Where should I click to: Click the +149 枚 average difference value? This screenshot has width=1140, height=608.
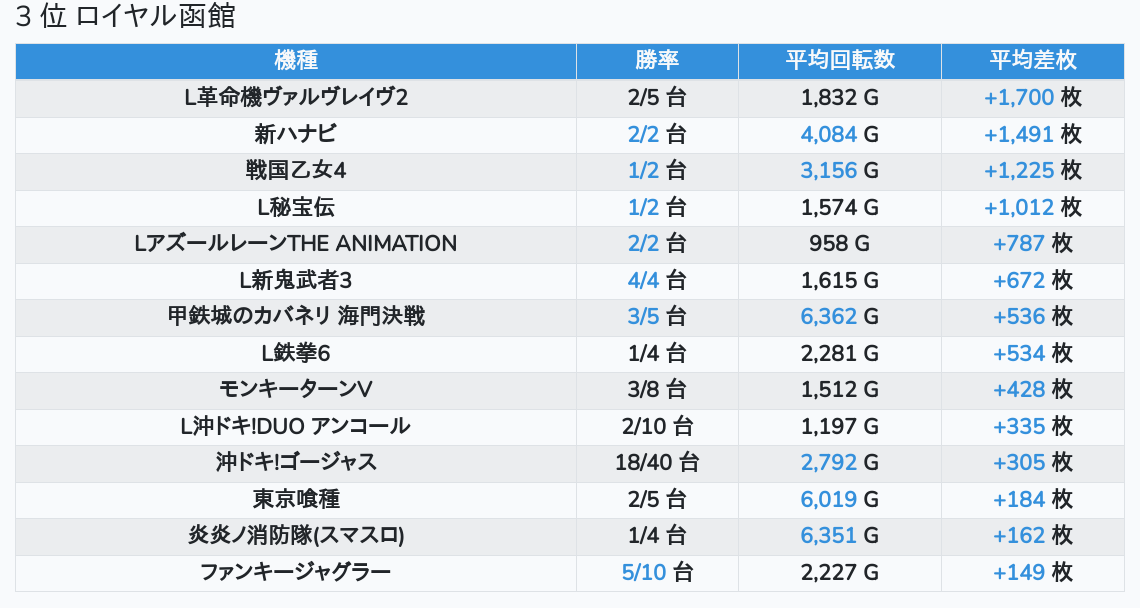point(1032,572)
